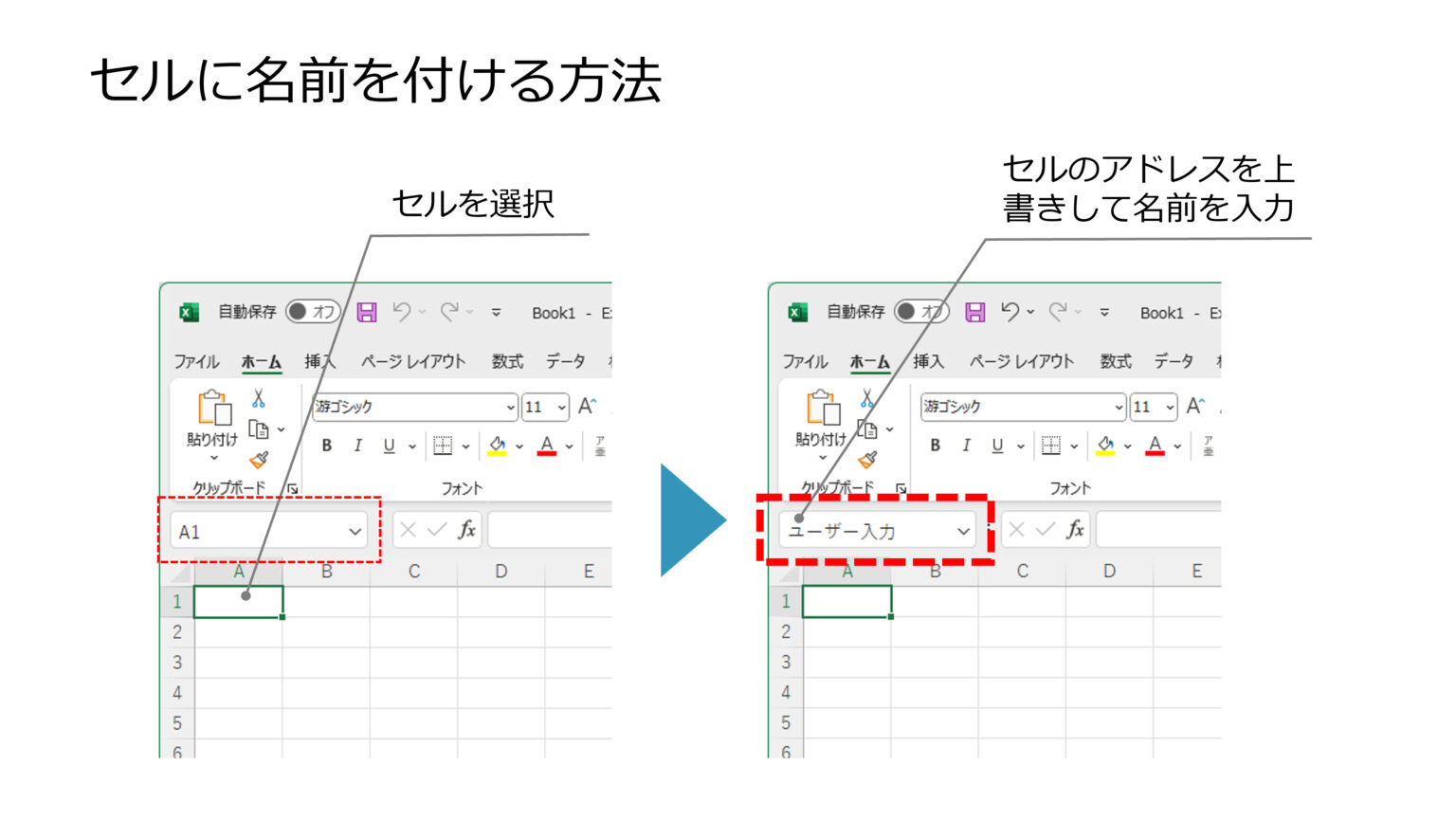1456x819 pixels.
Task: Click the Copy icon
Action: [x=257, y=428]
